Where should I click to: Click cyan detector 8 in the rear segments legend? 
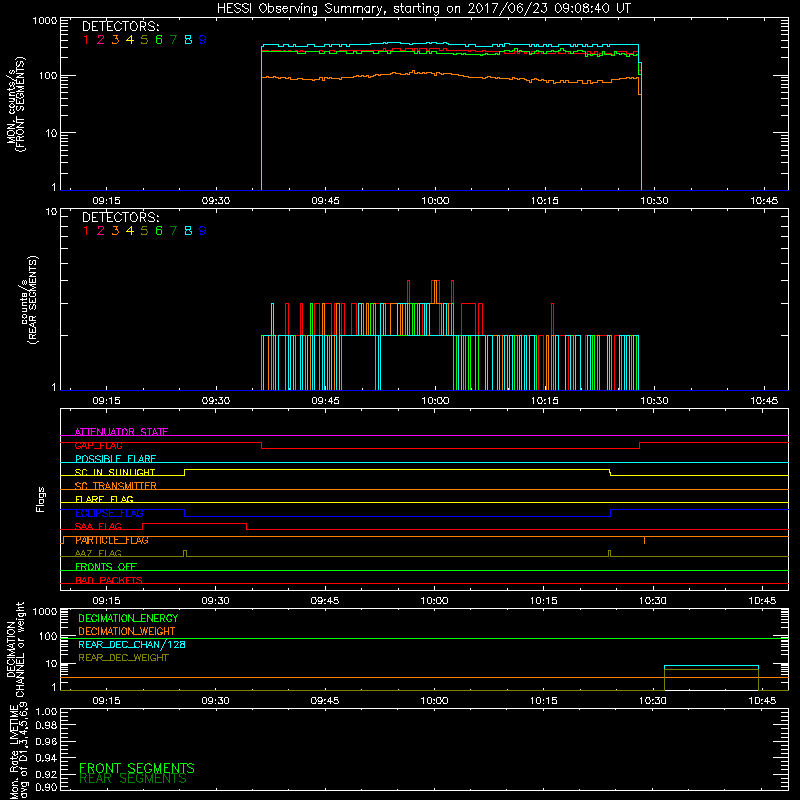(188, 231)
